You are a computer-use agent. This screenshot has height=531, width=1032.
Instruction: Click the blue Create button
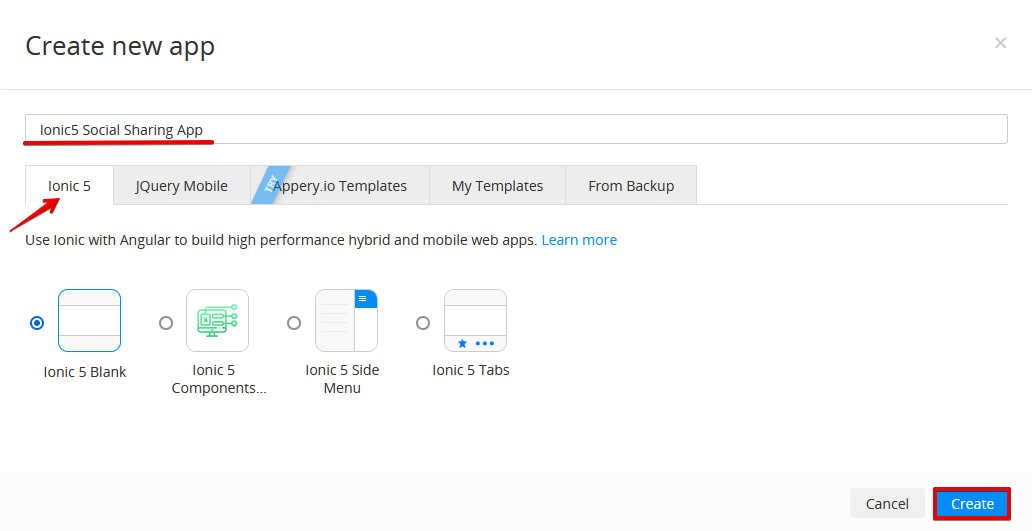(972, 504)
